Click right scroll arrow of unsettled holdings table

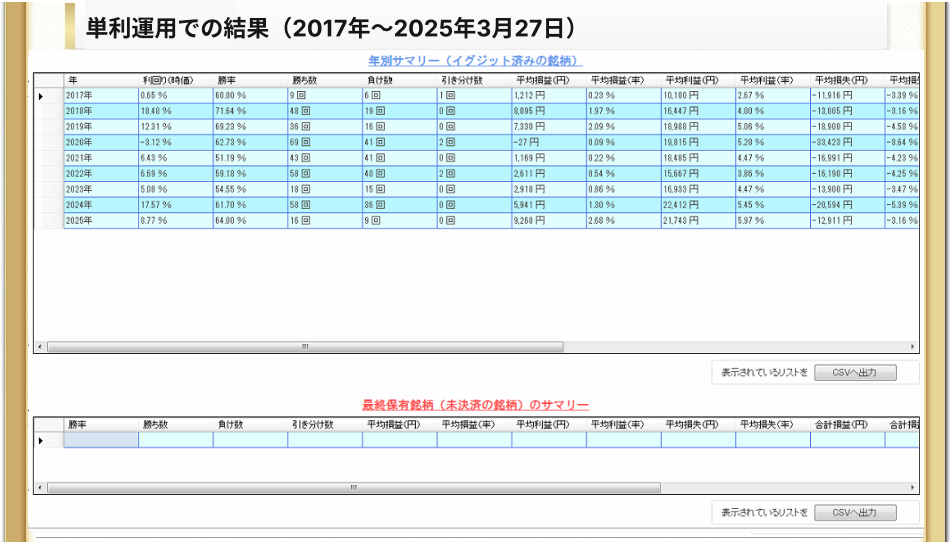click(x=912, y=488)
